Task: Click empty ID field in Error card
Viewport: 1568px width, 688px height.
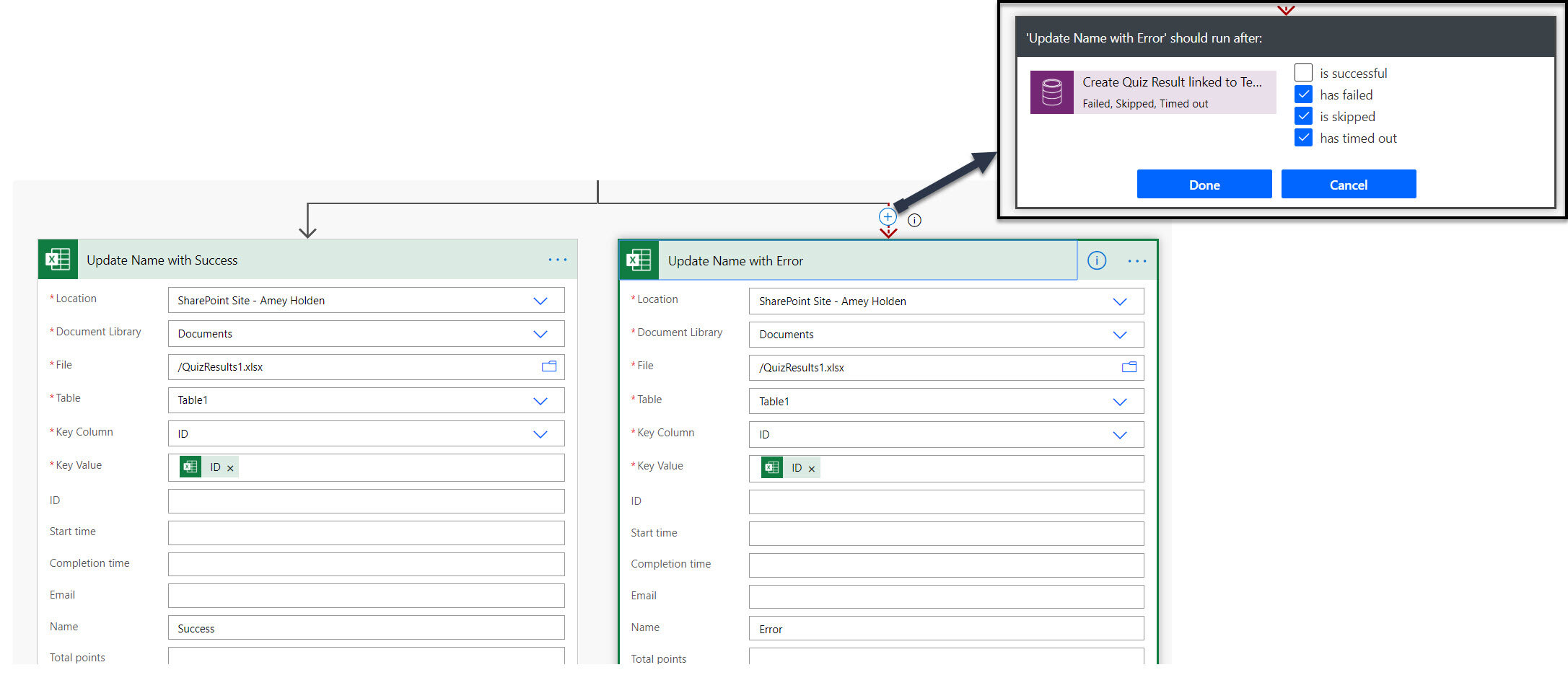Action: coord(947,502)
